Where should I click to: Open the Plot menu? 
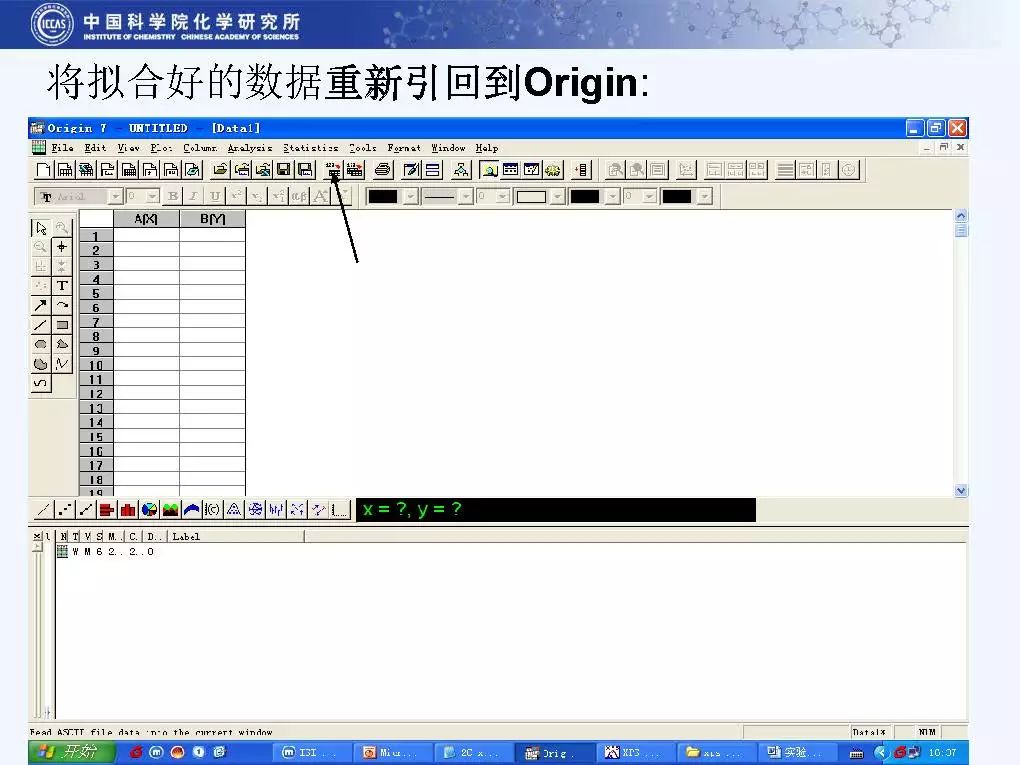tap(161, 148)
